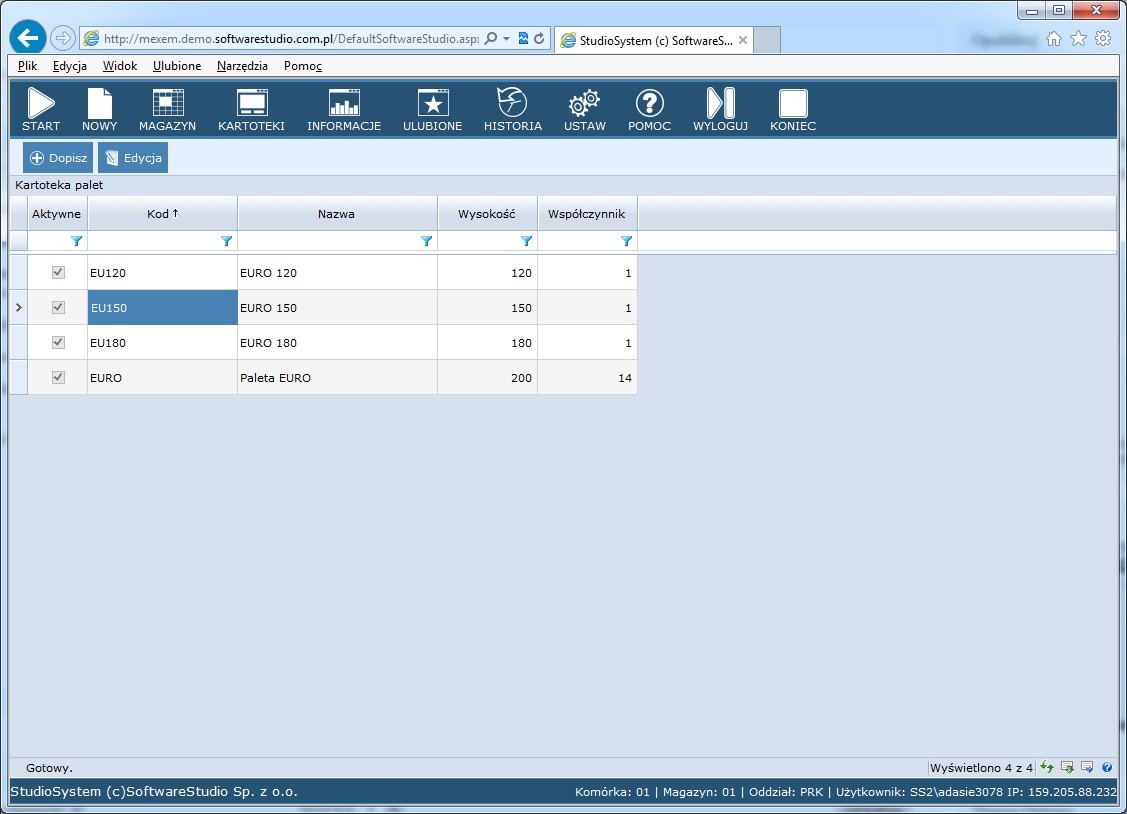1127x814 pixels.
Task: Open address bar autocomplete dropdown arrow
Action: click(x=506, y=39)
